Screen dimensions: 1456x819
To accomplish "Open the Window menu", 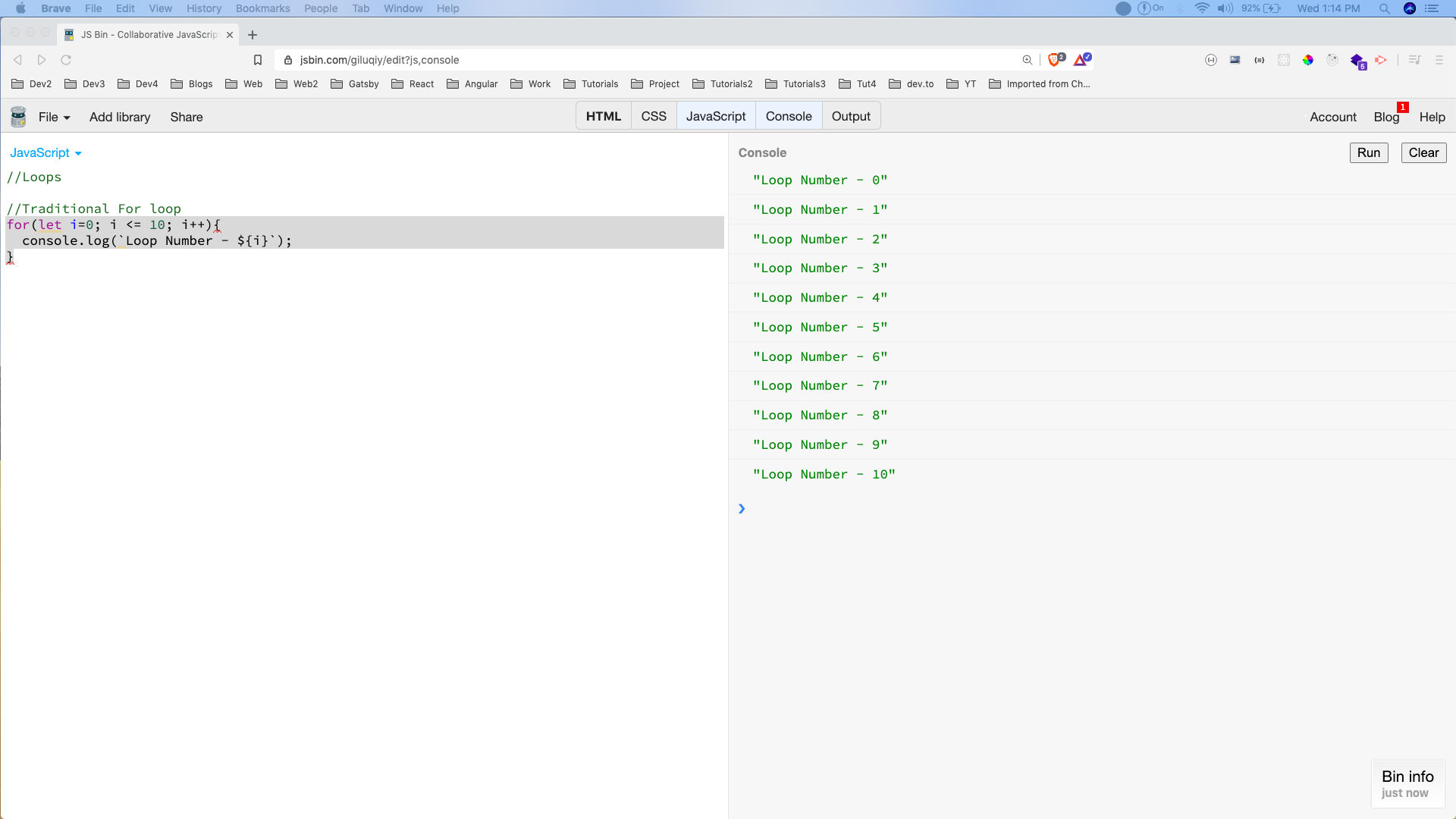I will (x=403, y=8).
